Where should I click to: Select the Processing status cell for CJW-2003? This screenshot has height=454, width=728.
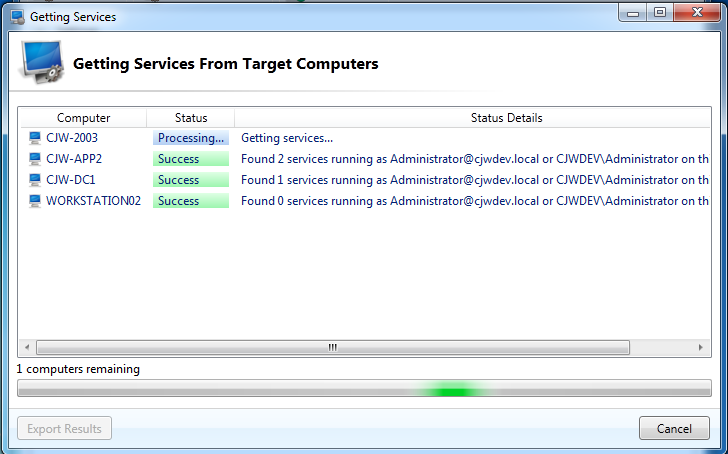[190, 138]
